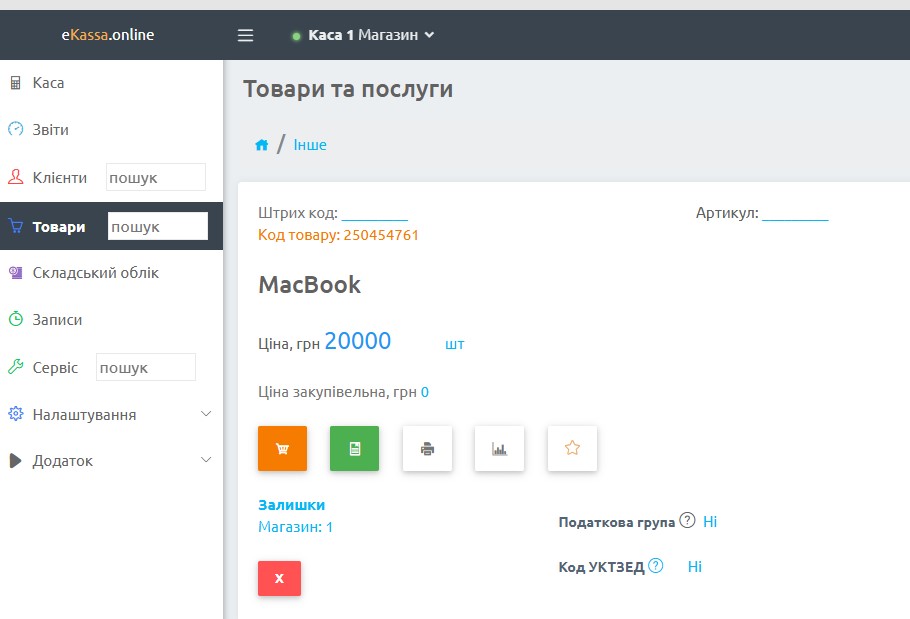Screen dimensions: 910x619
Task: Click the price value 20000
Action: point(358,341)
